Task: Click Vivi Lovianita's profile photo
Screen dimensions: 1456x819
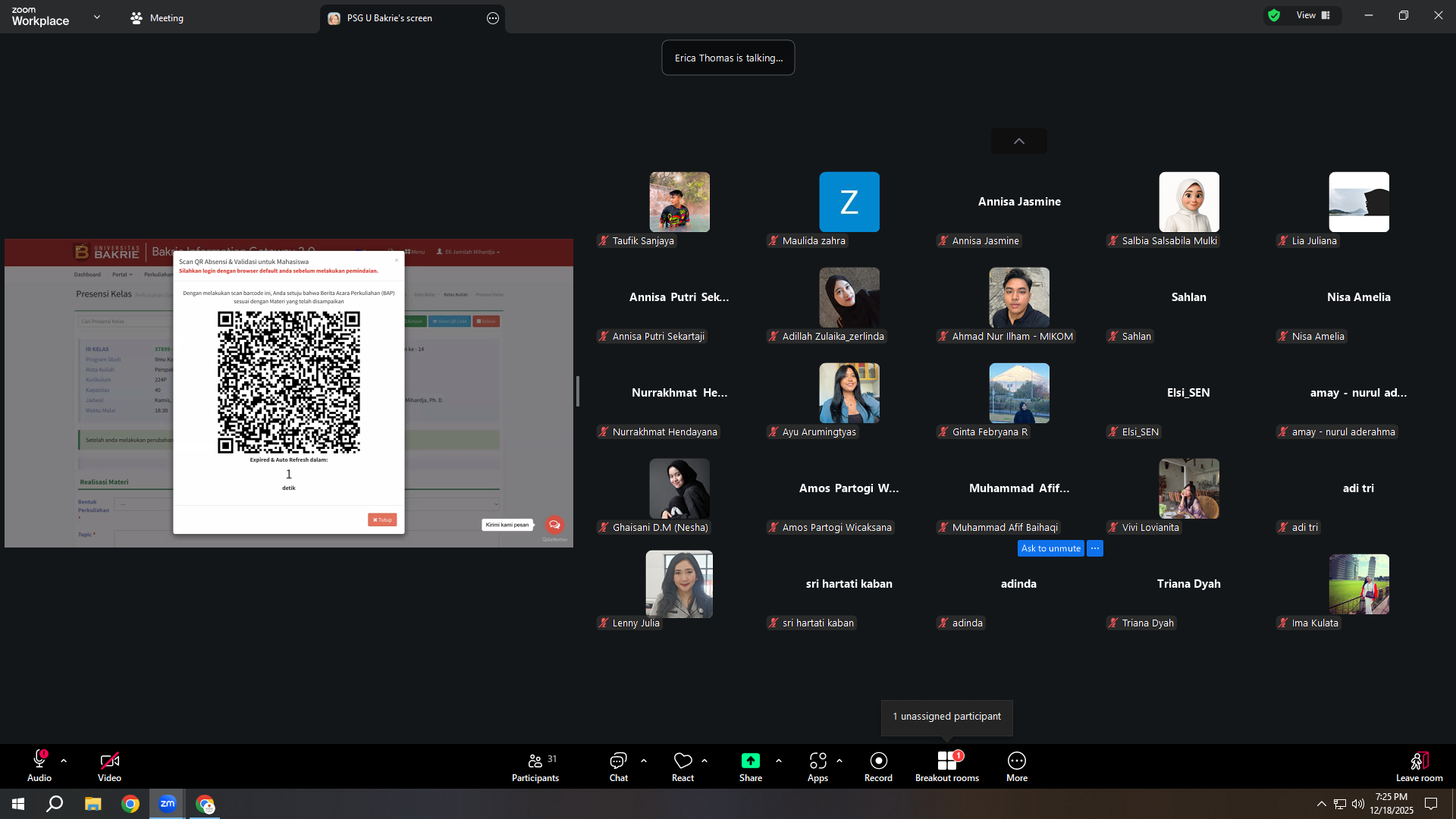Action: pyautogui.click(x=1189, y=488)
